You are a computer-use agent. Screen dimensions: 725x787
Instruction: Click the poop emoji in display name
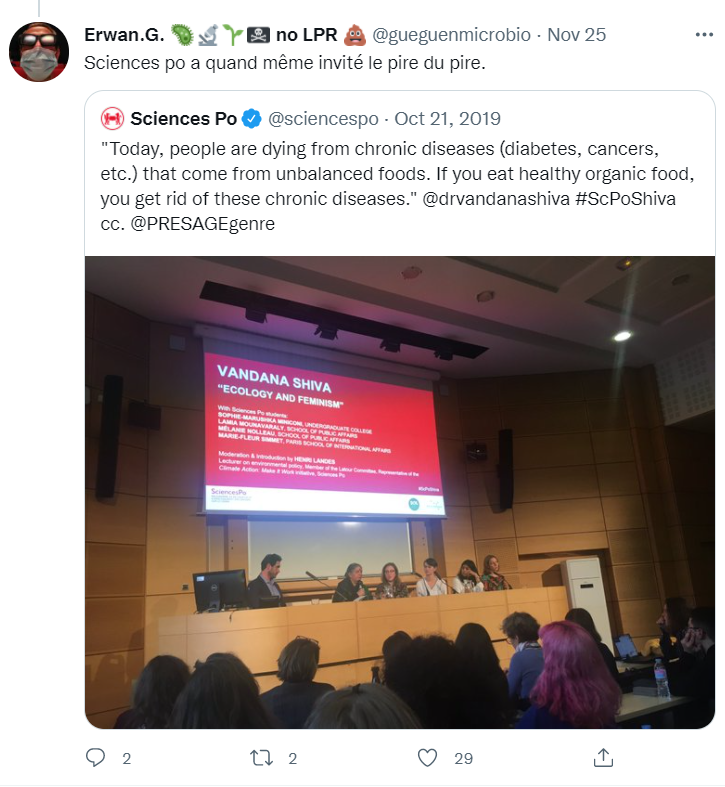(x=354, y=35)
